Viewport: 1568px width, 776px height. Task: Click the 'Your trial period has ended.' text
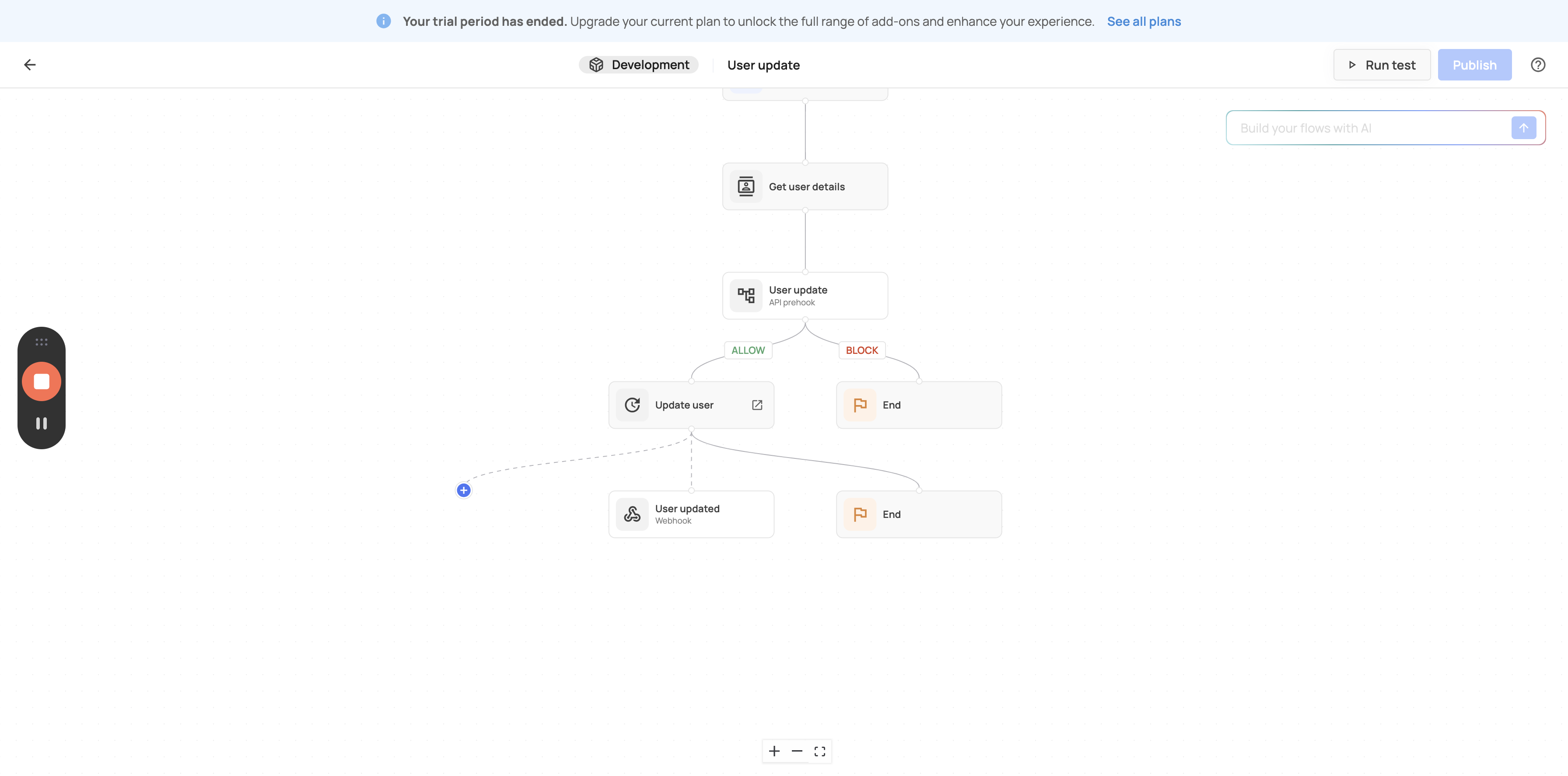click(x=484, y=21)
